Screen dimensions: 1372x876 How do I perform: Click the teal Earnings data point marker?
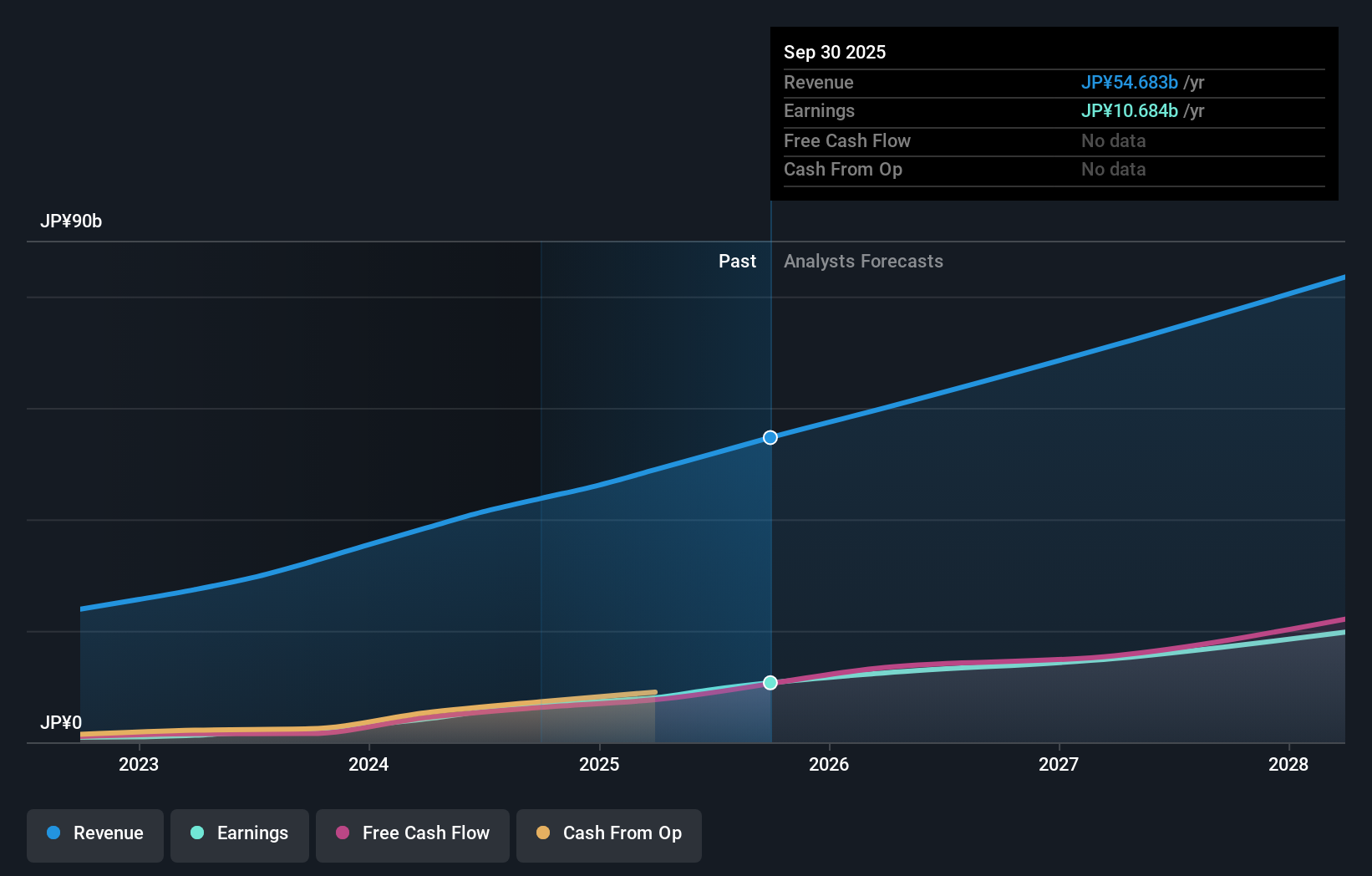770,683
